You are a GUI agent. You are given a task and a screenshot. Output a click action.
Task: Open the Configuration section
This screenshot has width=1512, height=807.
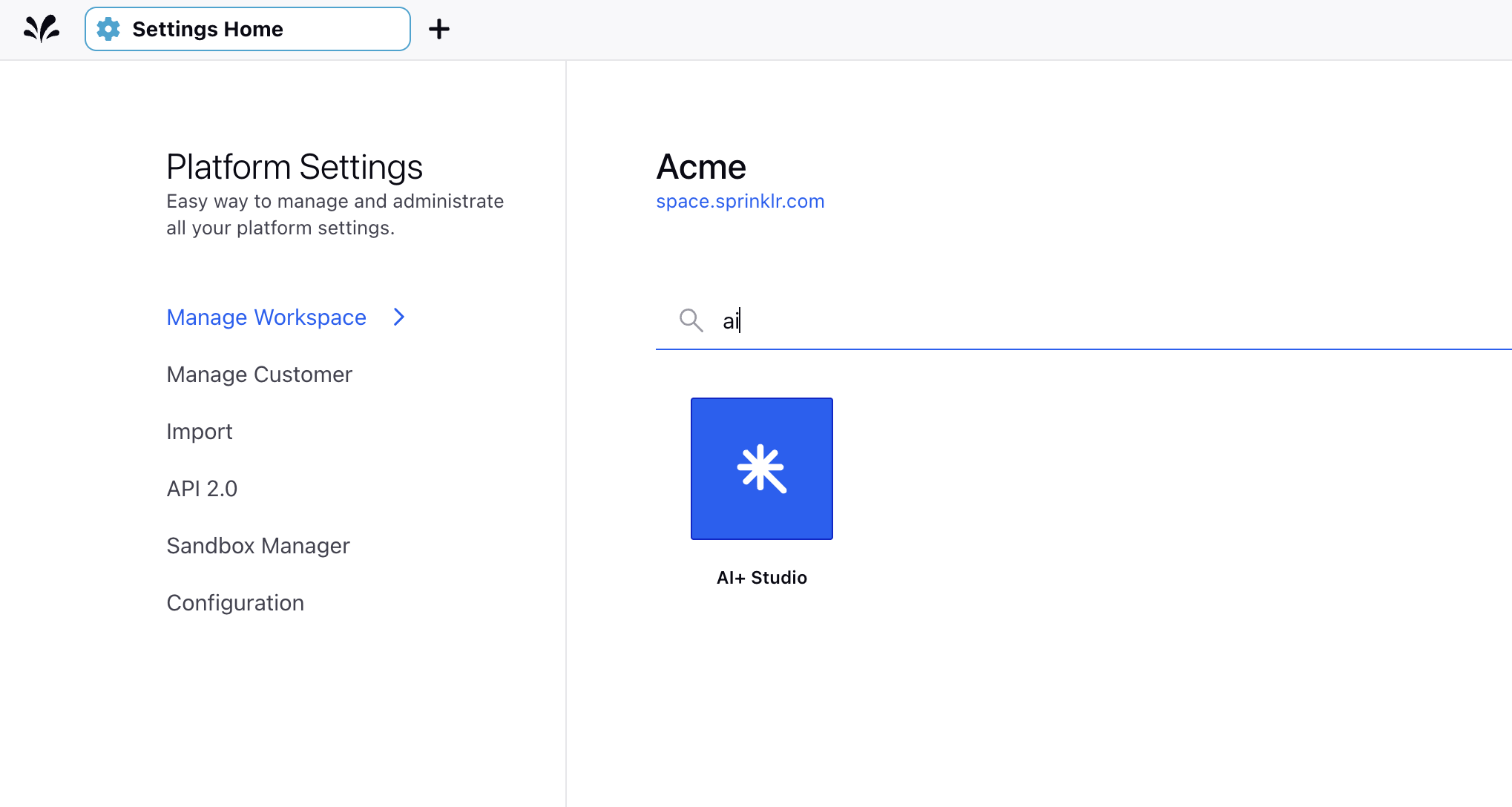click(235, 603)
